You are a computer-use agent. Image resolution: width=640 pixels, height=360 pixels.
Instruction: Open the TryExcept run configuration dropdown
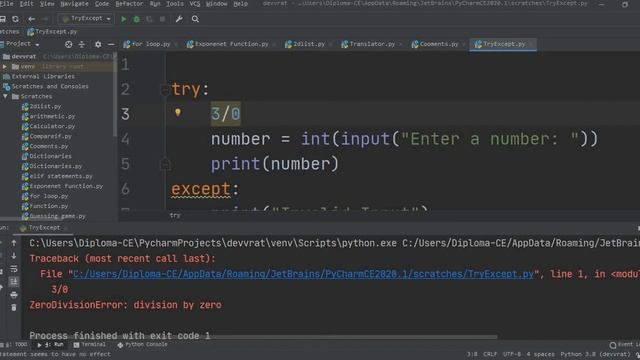coord(86,19)
